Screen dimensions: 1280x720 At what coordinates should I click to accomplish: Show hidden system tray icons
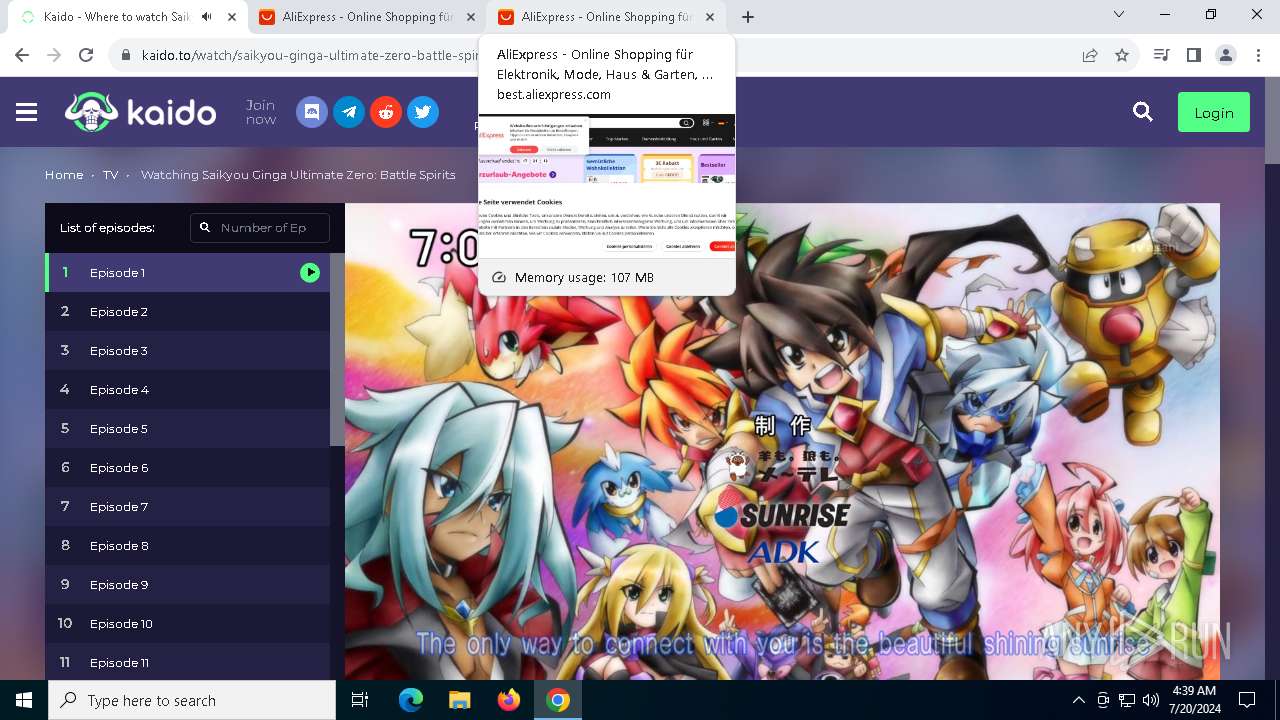(1078, 700)
